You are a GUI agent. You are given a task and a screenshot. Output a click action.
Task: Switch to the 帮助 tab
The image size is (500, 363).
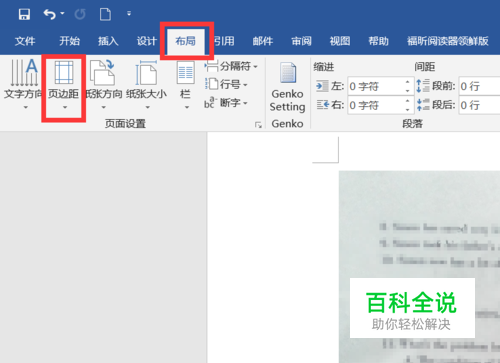(x=378, y=41)
